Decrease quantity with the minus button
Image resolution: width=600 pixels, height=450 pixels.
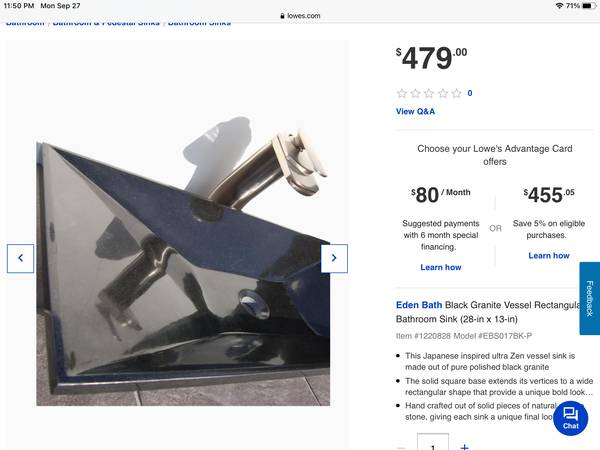point(401,447)
